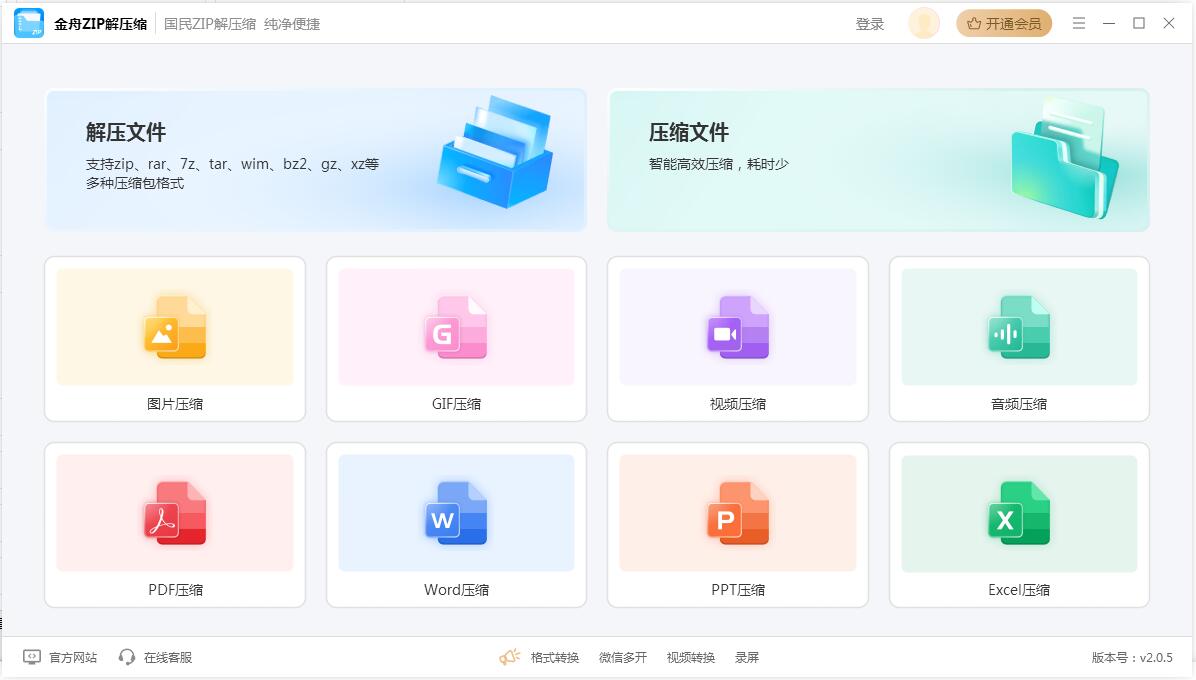This screenshot has height=680, width=1196.
Task: Minimize the 金舟ZIP解压缩 window
Action: (1109, 24)
